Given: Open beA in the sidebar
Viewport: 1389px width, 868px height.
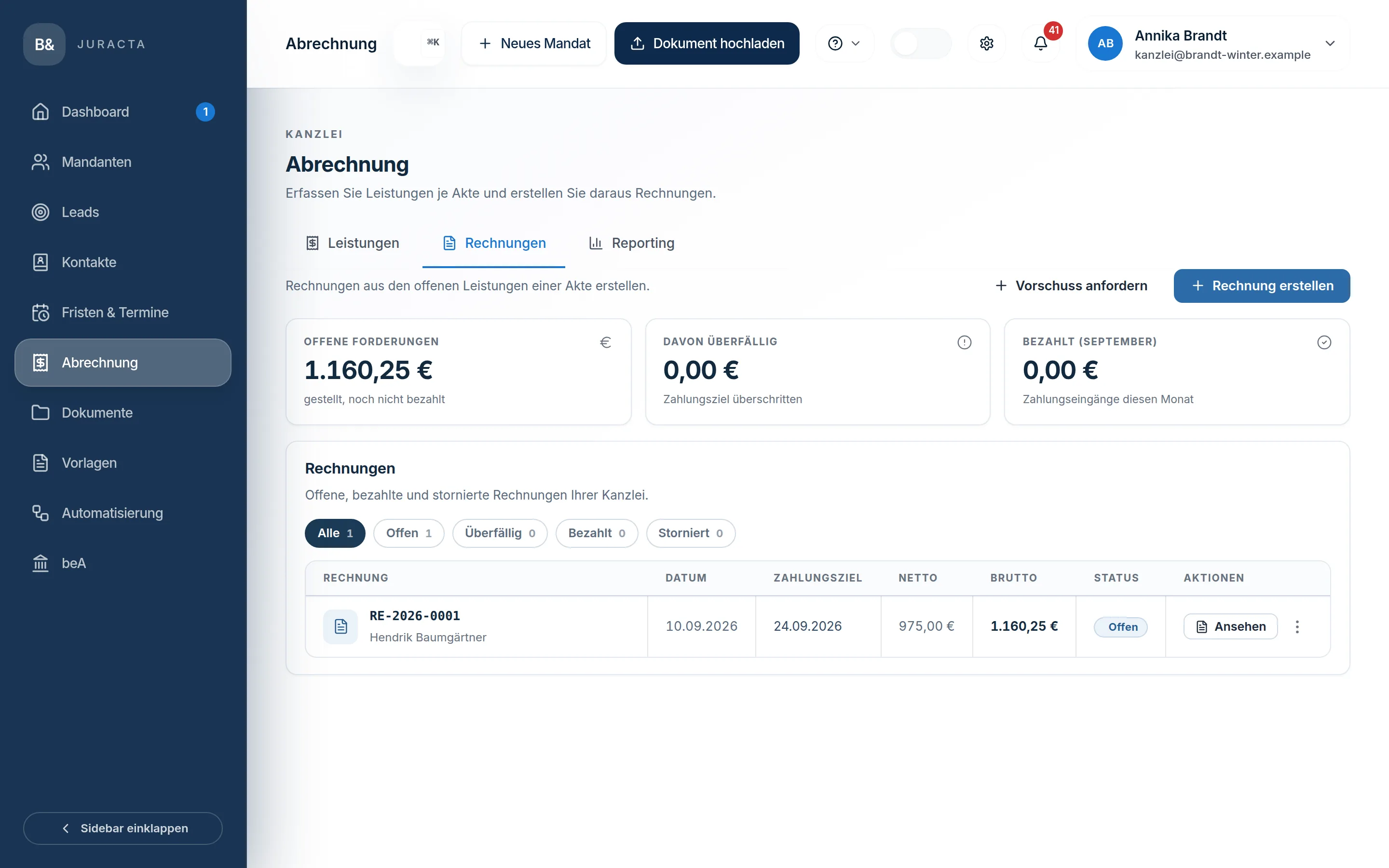Looking at the screenshot, I should point(123,563).
